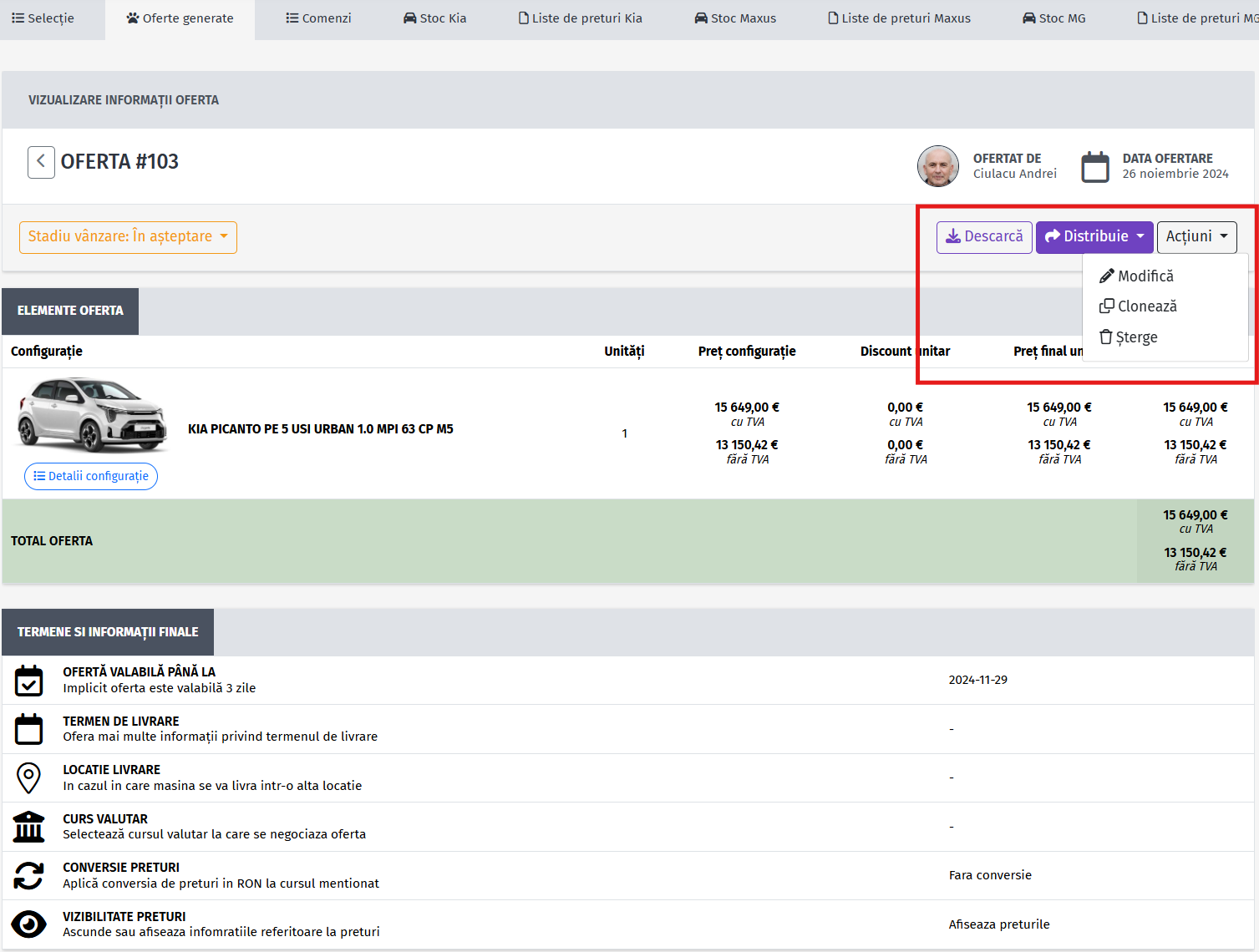Open the Liste de preturi MG tab
Image resolution: width=1259 pixels, height=952 pixels.
[1198, 18]
